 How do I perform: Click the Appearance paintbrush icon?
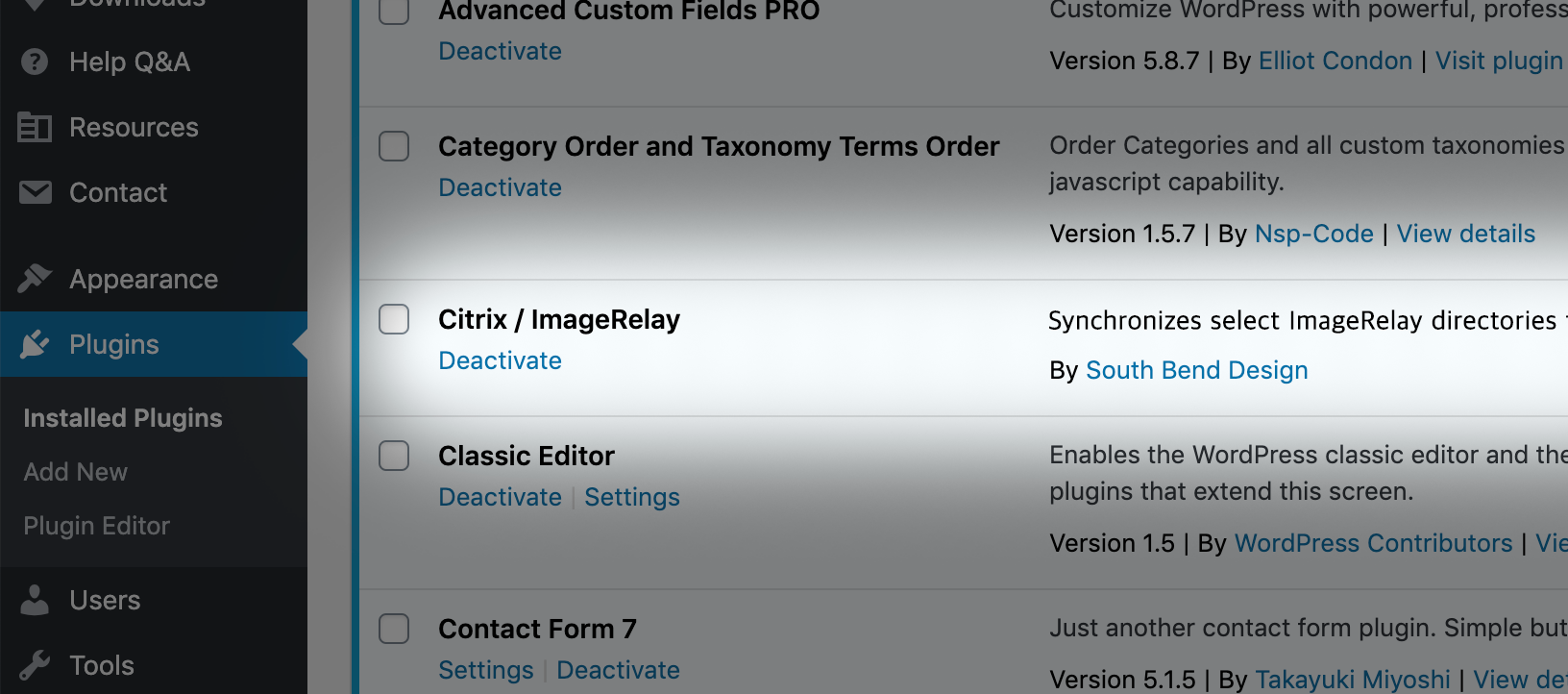point(35,279)
